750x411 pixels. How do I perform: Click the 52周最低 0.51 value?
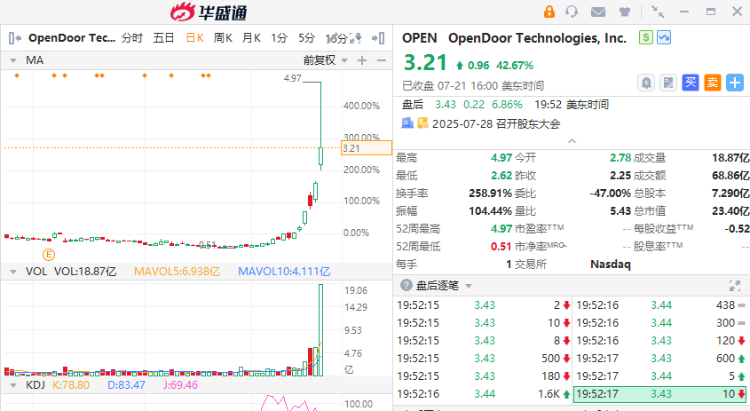coord(501,246)
